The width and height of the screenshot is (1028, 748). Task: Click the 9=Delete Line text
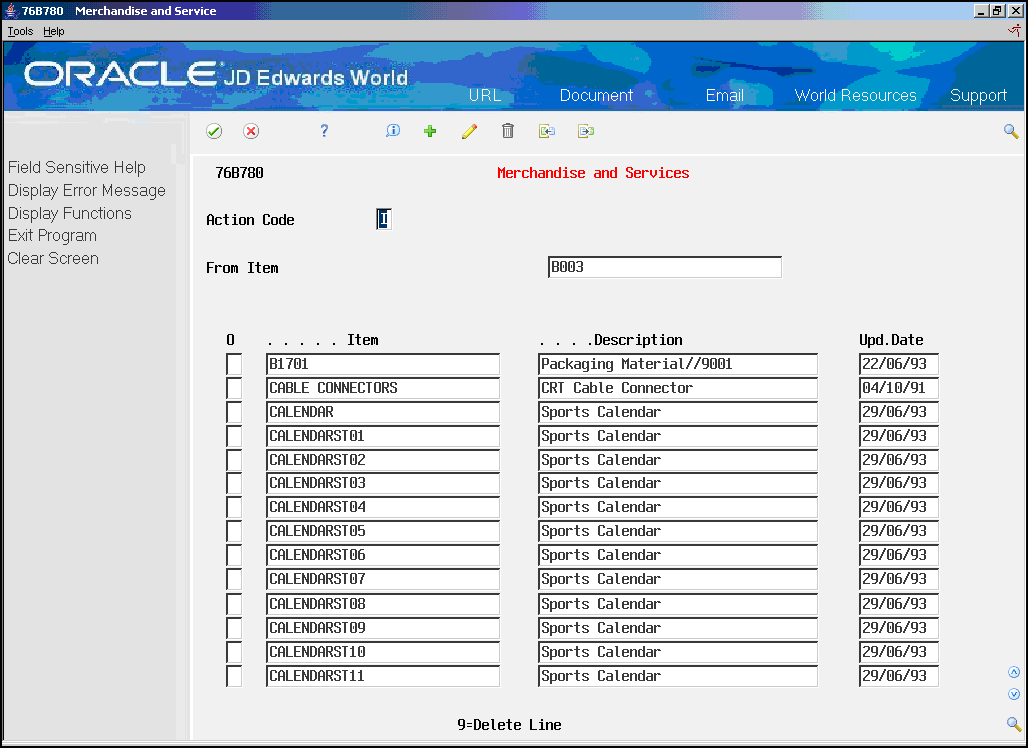point(509,725)
